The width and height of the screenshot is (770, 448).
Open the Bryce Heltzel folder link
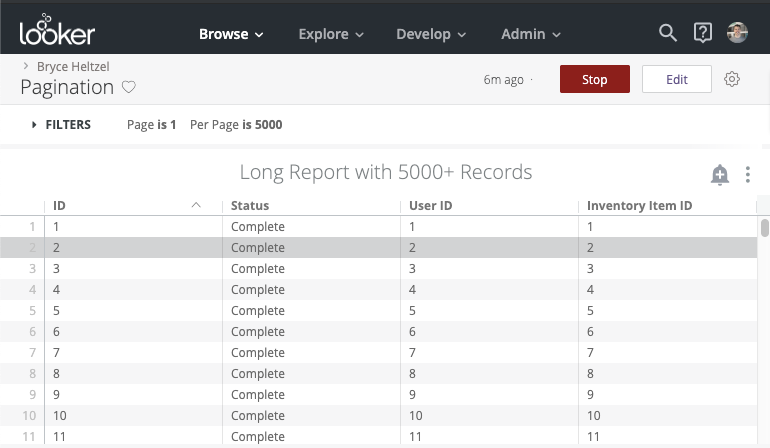click(x=73, y=66)
